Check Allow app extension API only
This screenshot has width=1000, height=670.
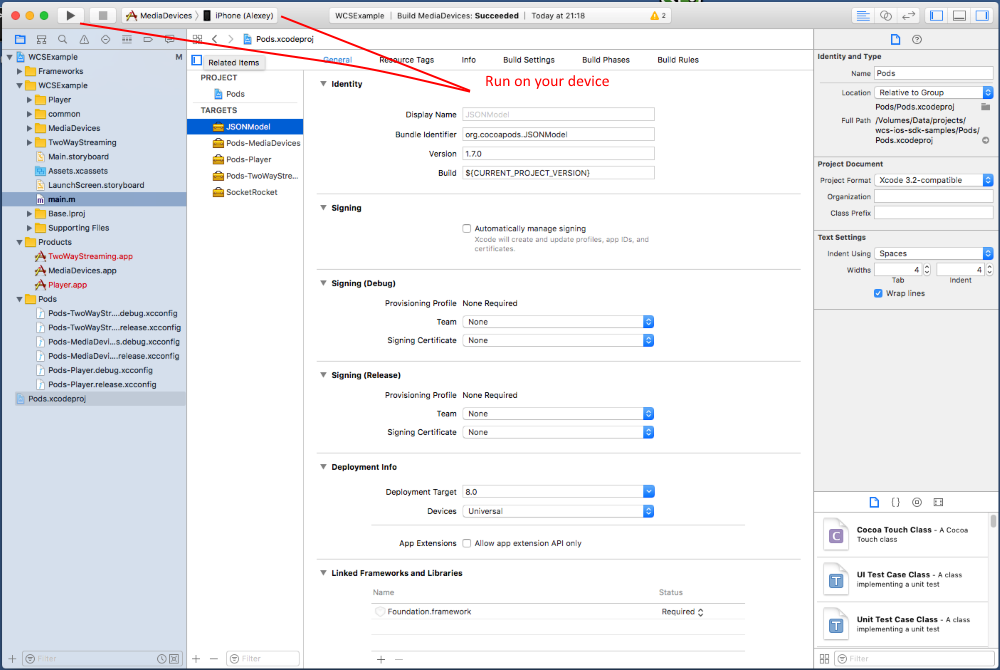(x=467, y=543)
